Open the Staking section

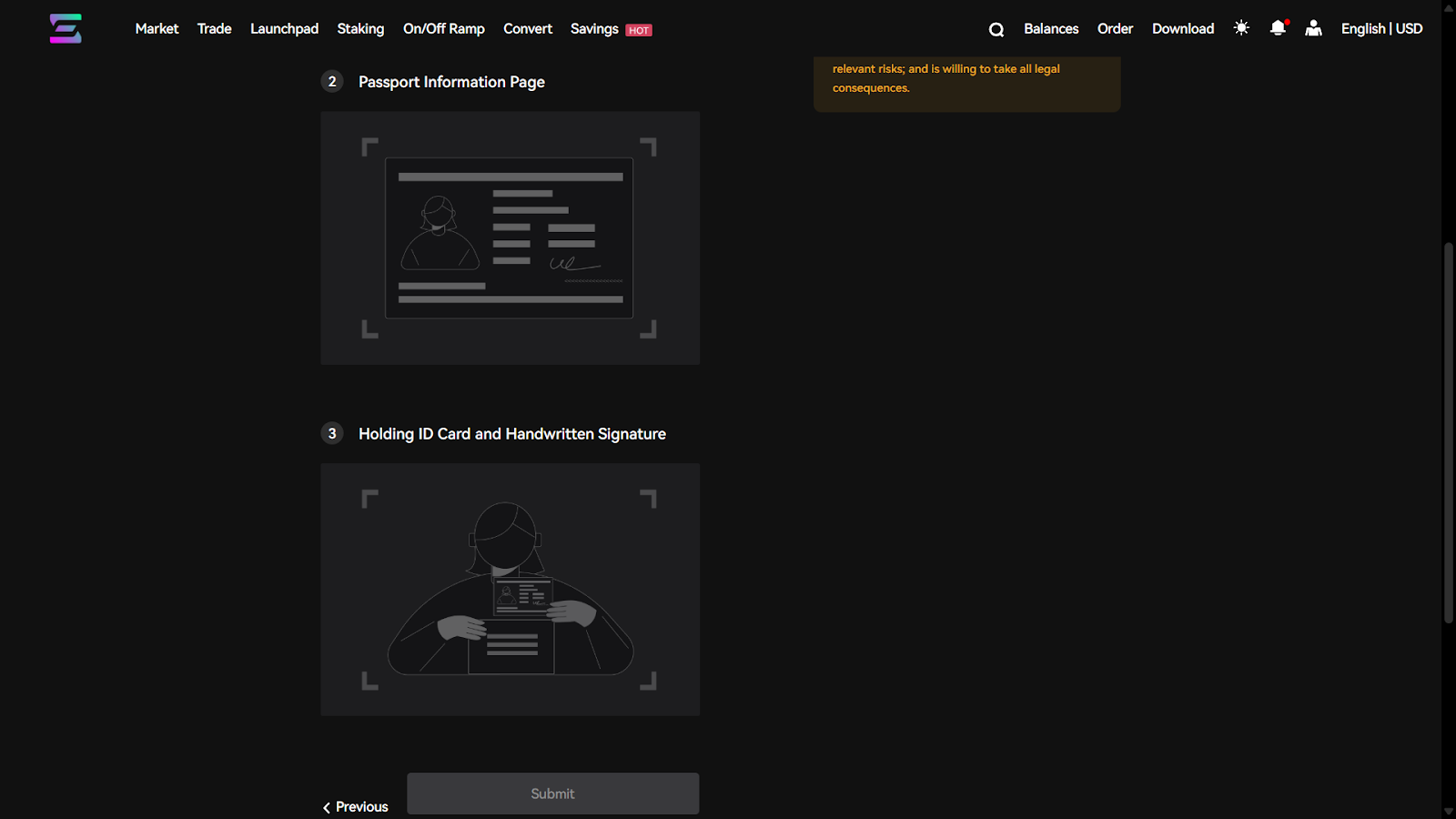pyautogui.click(x=360, y=28)
